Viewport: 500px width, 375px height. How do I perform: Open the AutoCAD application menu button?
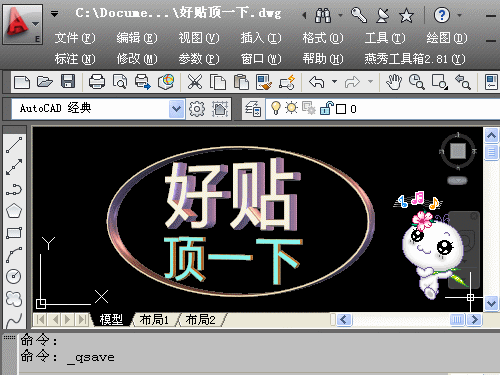coord(23,25)
